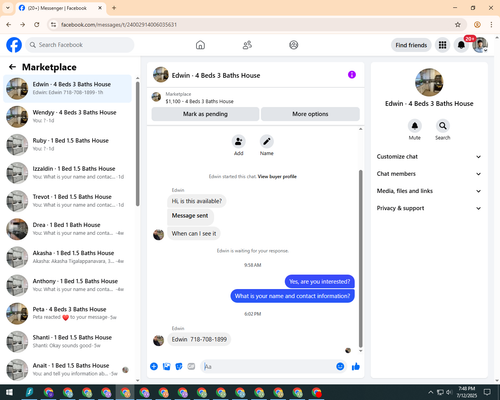This screenshot has height=400, width=500.
Task: Click the chat messages scrollbar
Action: click(x=360, y=259)
